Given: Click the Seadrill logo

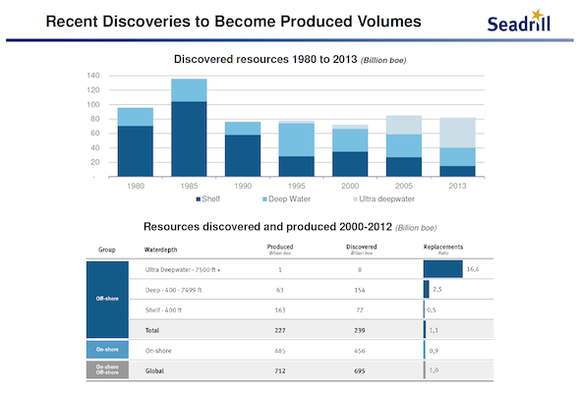Looking at the screenshot, I should click(x=519, y=21).
